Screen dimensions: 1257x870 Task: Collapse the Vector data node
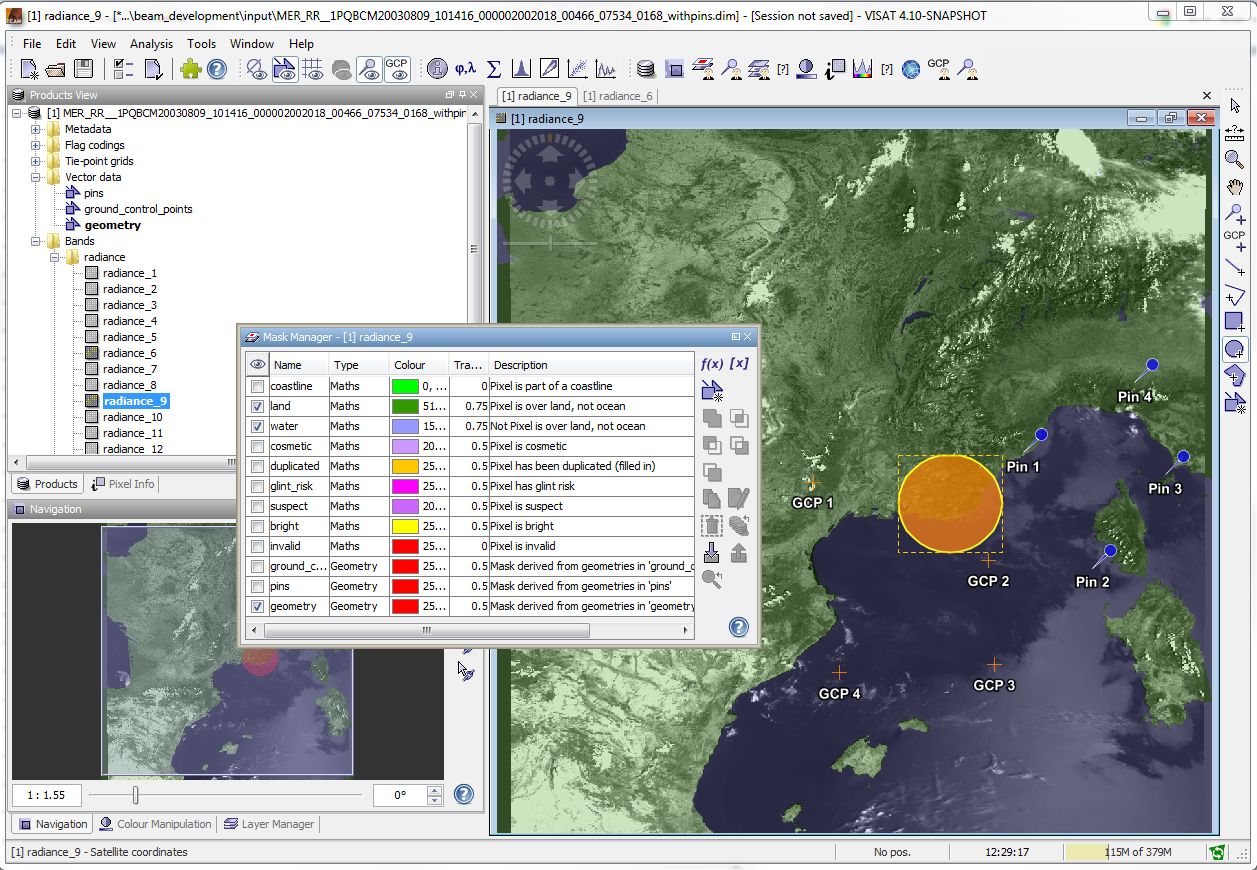click(36, 177)
